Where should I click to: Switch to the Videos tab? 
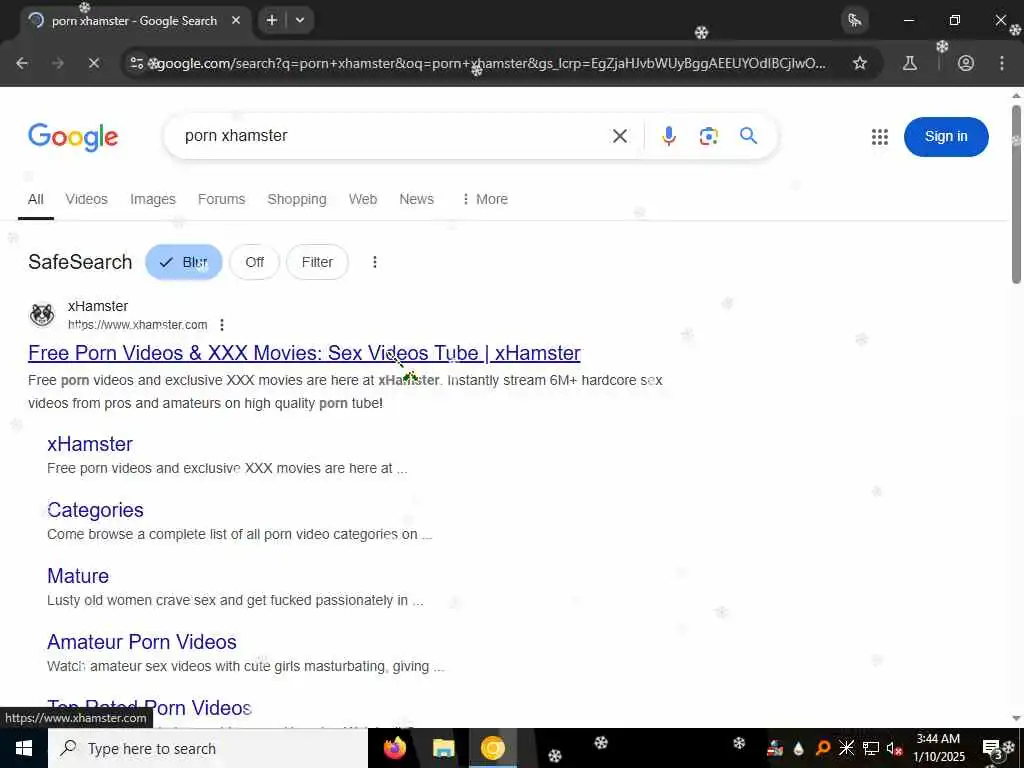[86, 199]
